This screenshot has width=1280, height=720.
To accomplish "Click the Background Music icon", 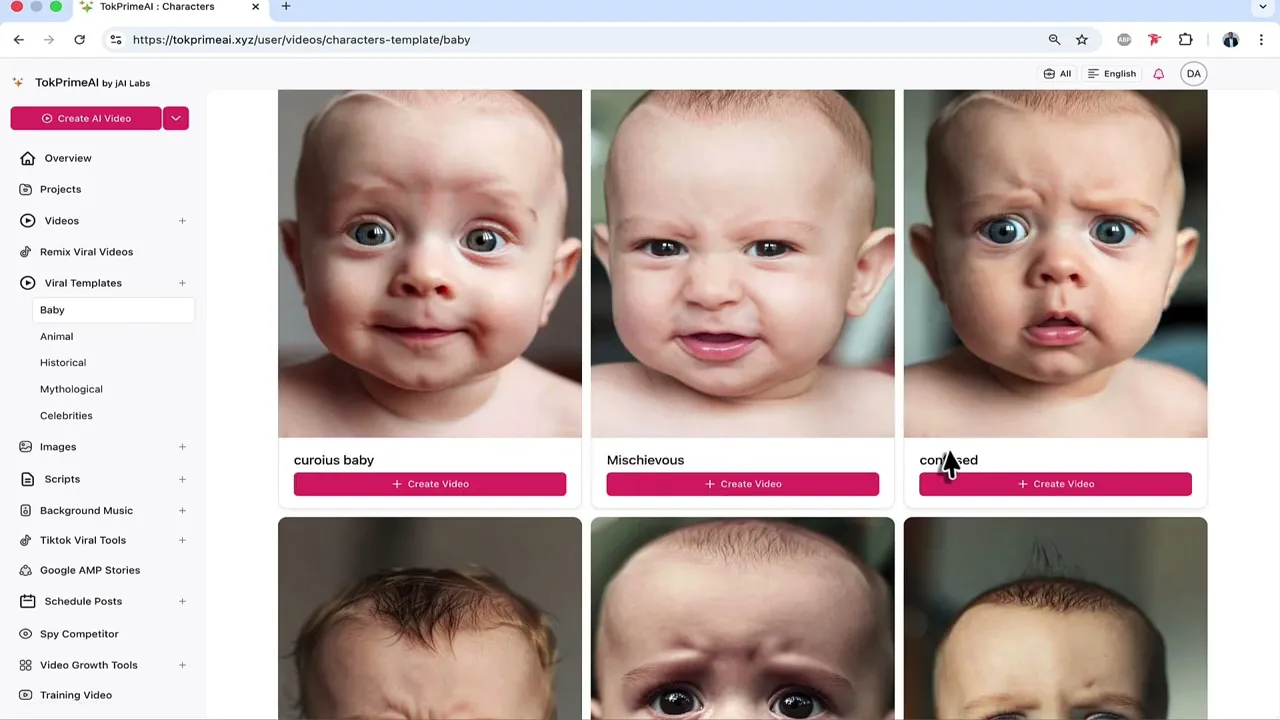I will pos(27,510).
